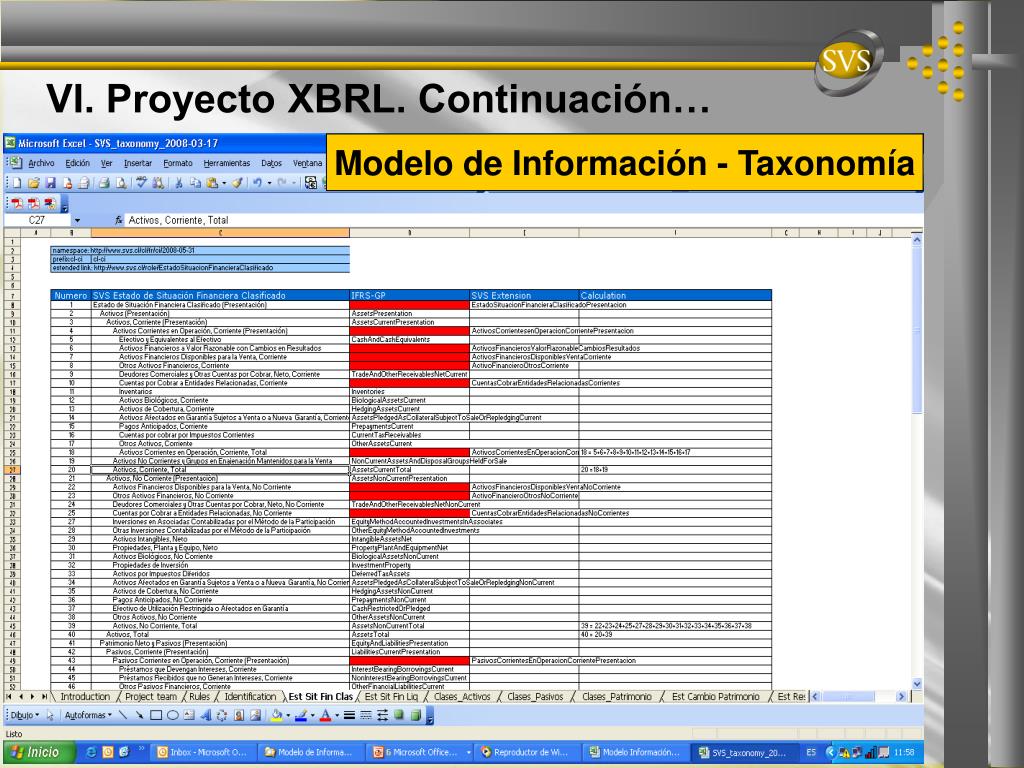
Task: Open Inbox - Microsoft Outlook taskbar button
Action: coord(204,752)
